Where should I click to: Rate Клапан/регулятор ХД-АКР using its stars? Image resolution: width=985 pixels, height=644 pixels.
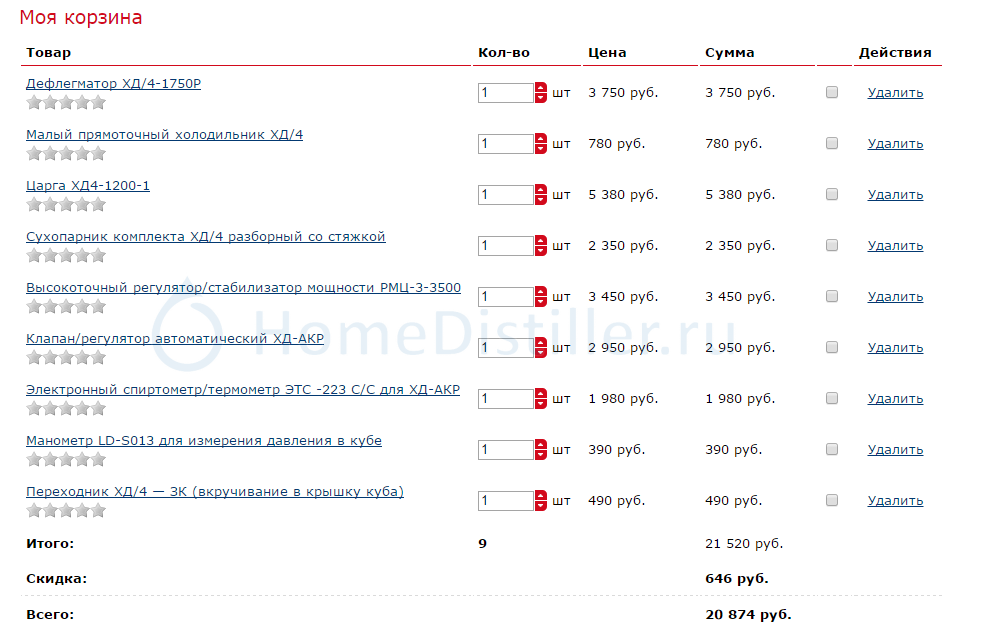tap(66, 357)
